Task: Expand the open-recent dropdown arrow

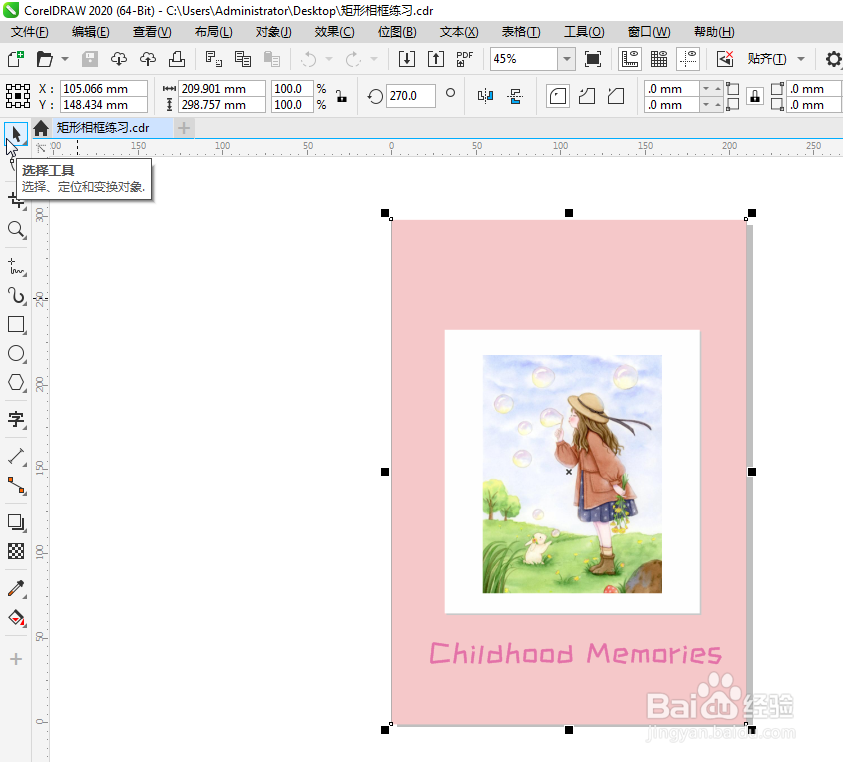Action: 65,59
